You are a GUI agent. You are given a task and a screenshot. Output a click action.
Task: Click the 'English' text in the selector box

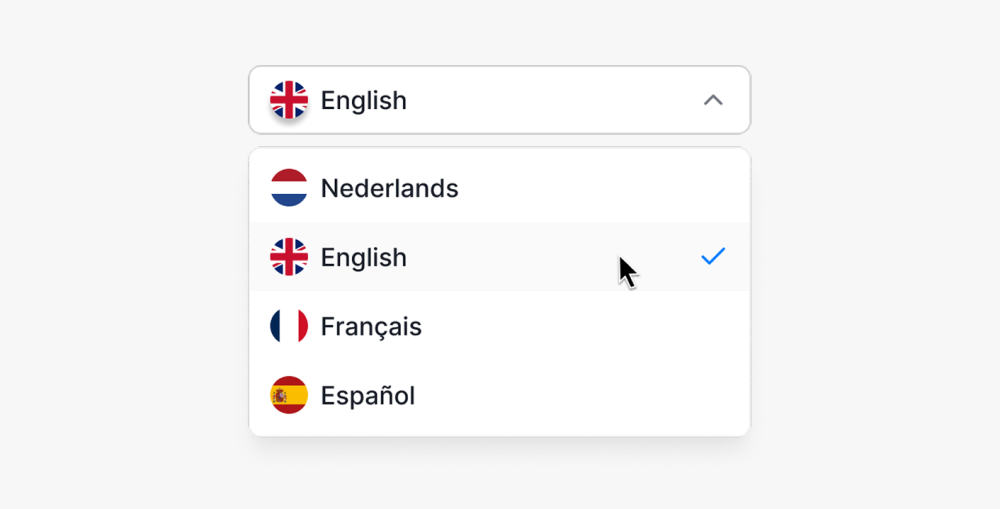click(x=364, y=100)
